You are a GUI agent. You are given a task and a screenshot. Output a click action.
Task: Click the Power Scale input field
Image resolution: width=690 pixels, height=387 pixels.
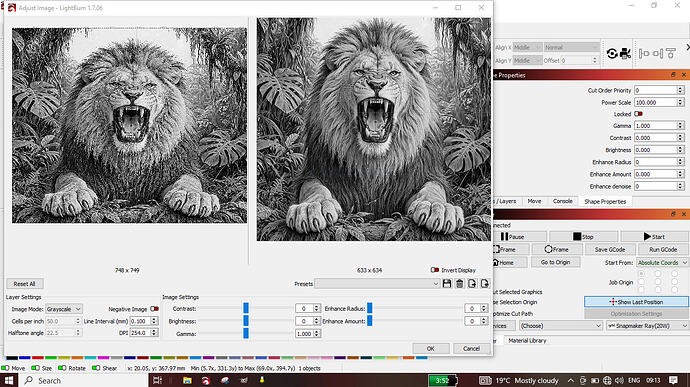(655, 102)
